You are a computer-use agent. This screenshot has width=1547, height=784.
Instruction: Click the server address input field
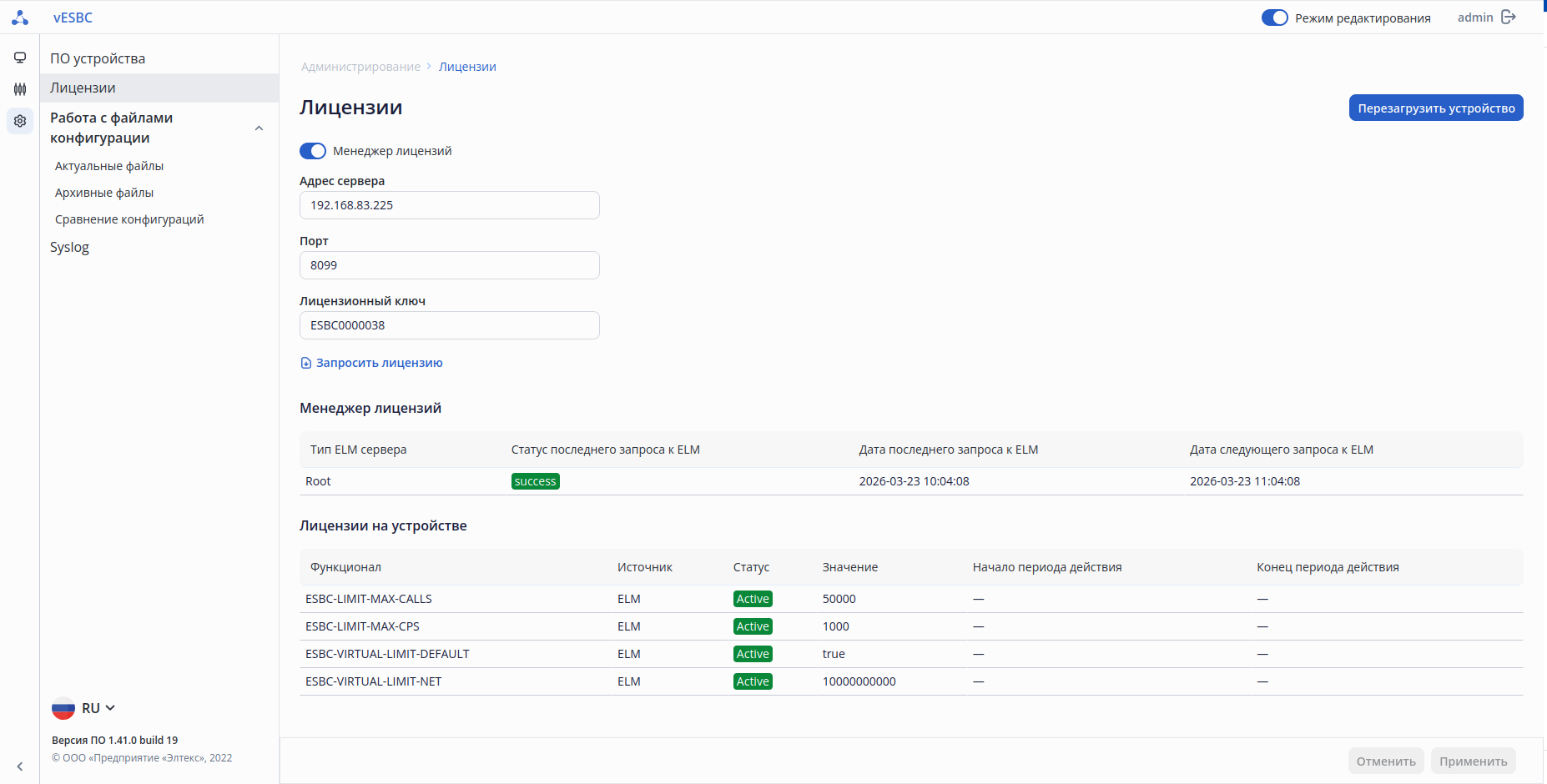pos(449,205)
